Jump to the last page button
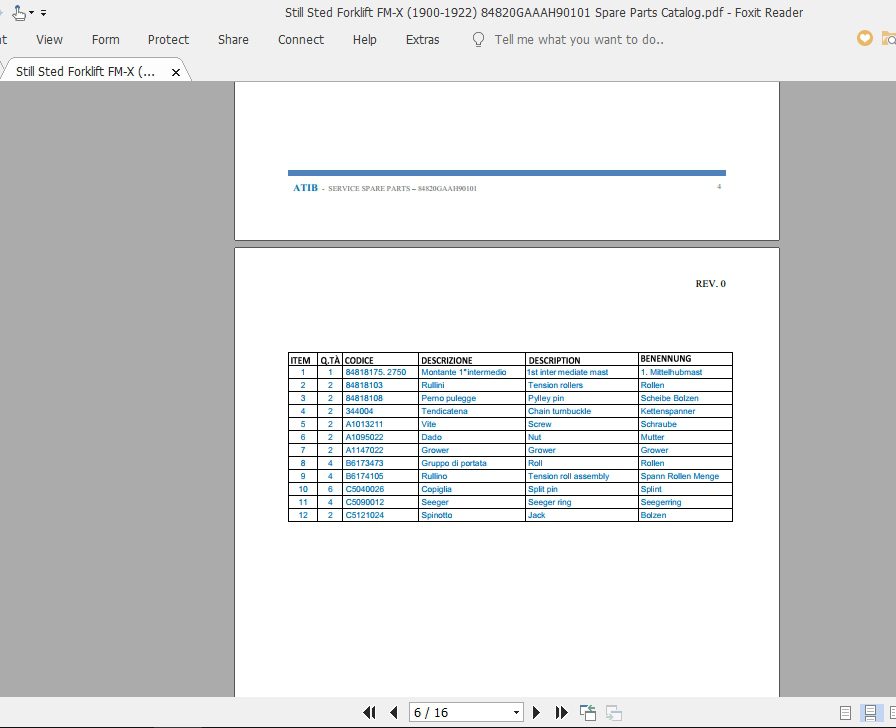The height and width of the screenshot is (728, 896). [x=561, y=713]
